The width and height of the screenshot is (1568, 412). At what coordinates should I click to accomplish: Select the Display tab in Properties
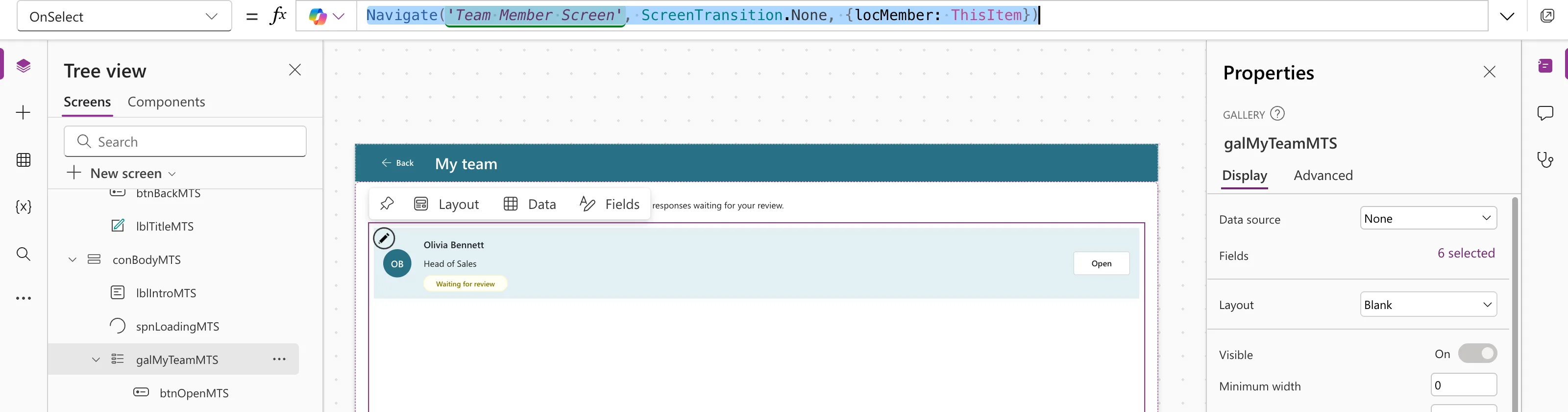[x=1244, y=176]
